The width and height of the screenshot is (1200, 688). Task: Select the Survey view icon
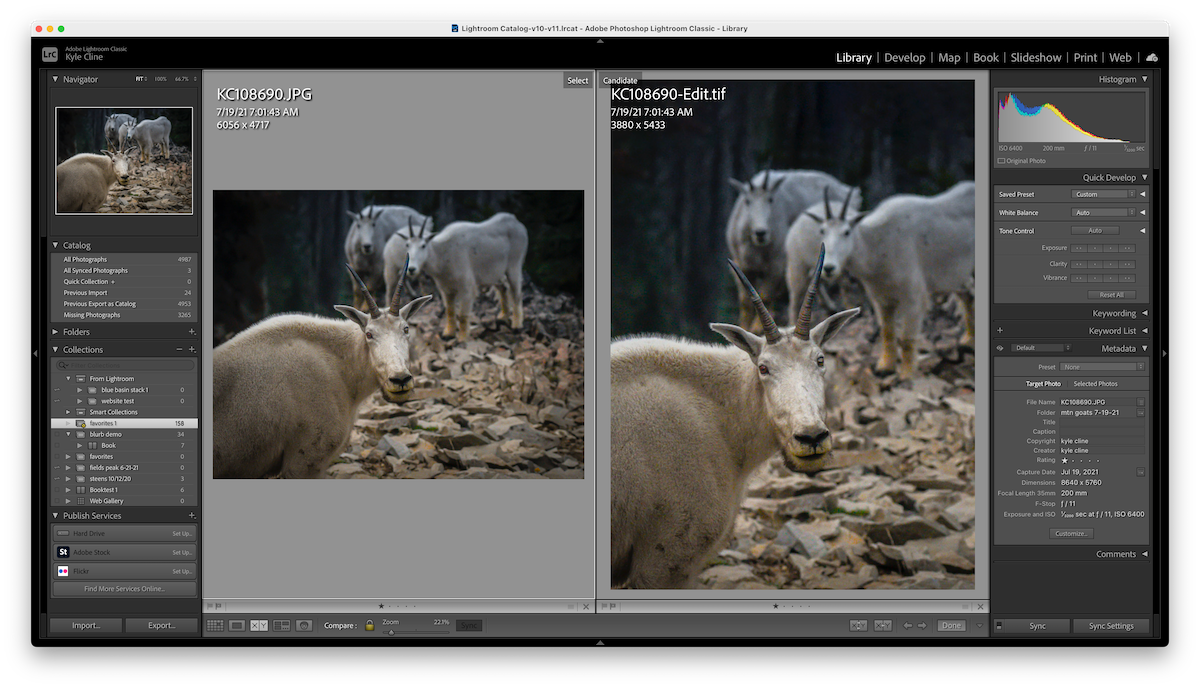coord(281,625)
